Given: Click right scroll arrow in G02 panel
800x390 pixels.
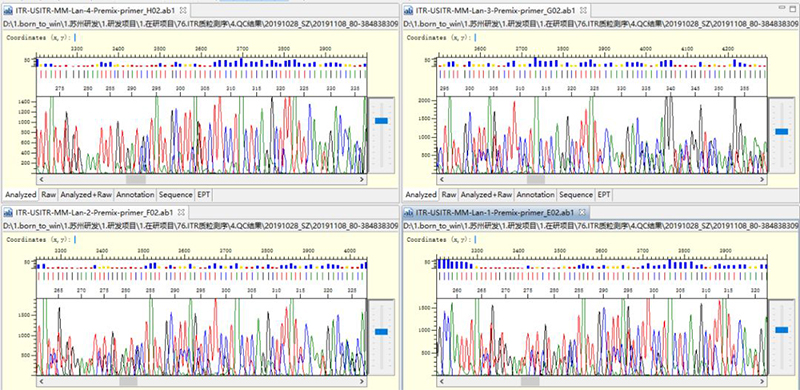Looking at the screenshot, I should [762, 180].
